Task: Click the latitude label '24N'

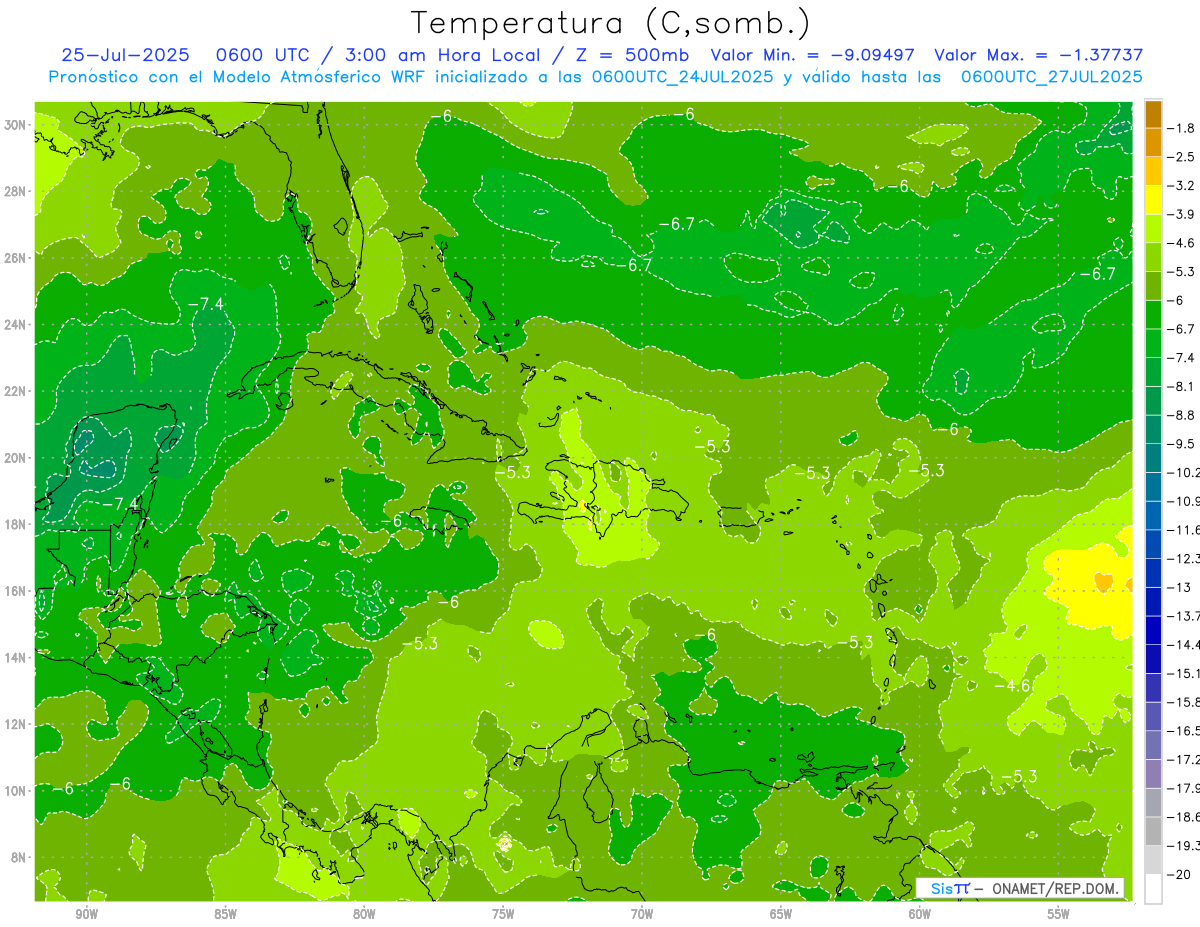Action: click(16, 325)
